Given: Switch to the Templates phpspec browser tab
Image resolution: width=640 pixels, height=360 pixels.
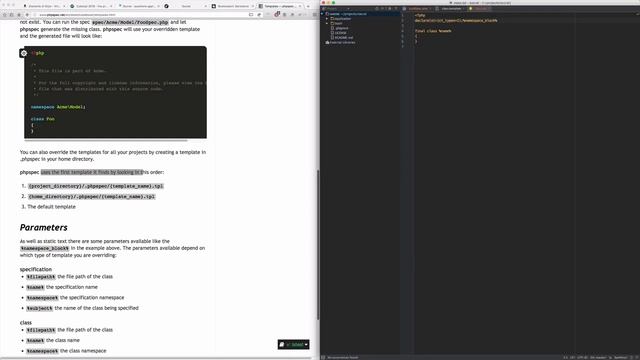Looking at the screenshot, I should pos(279,6).
